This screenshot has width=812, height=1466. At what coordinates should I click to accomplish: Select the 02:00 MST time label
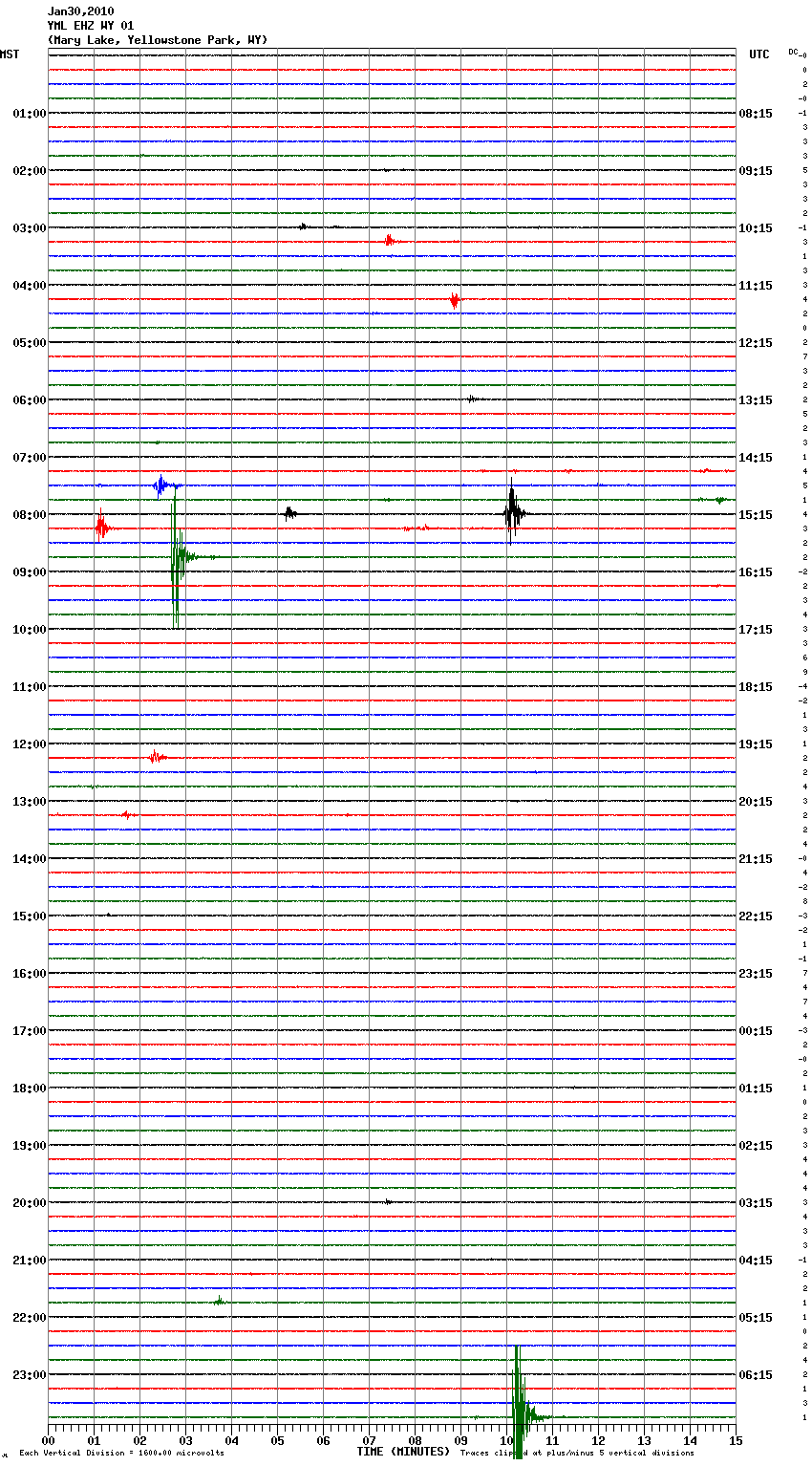click(30, 171)
